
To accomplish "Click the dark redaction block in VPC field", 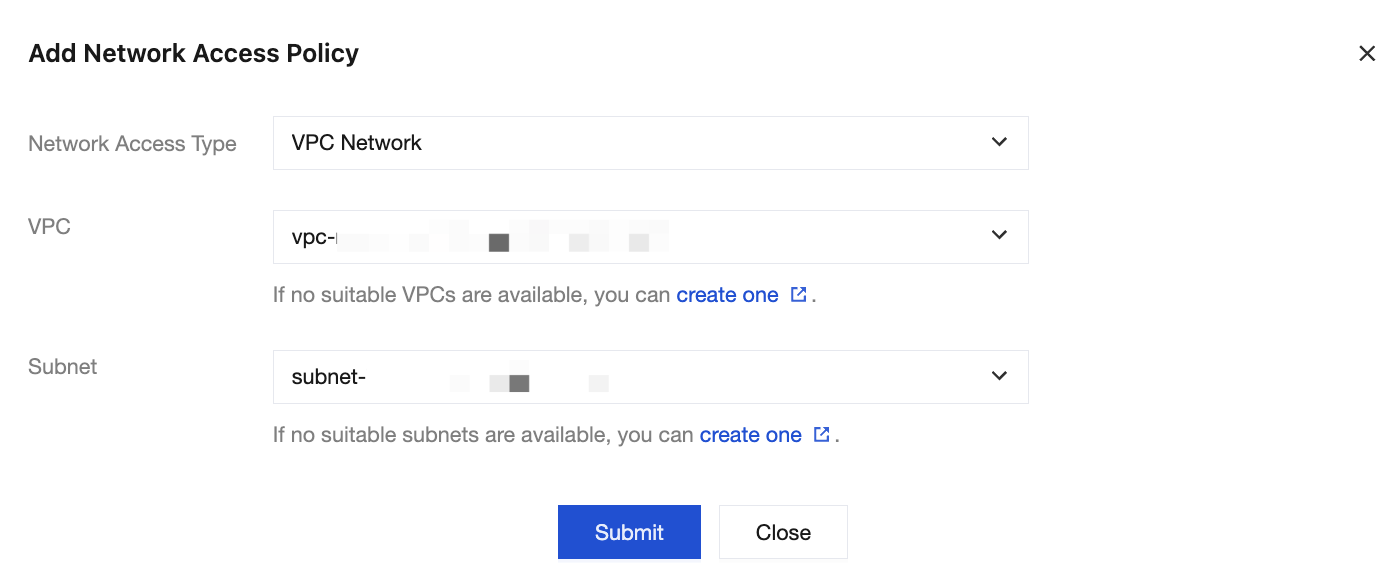I will pyautogui.click(x=499, y=242).
